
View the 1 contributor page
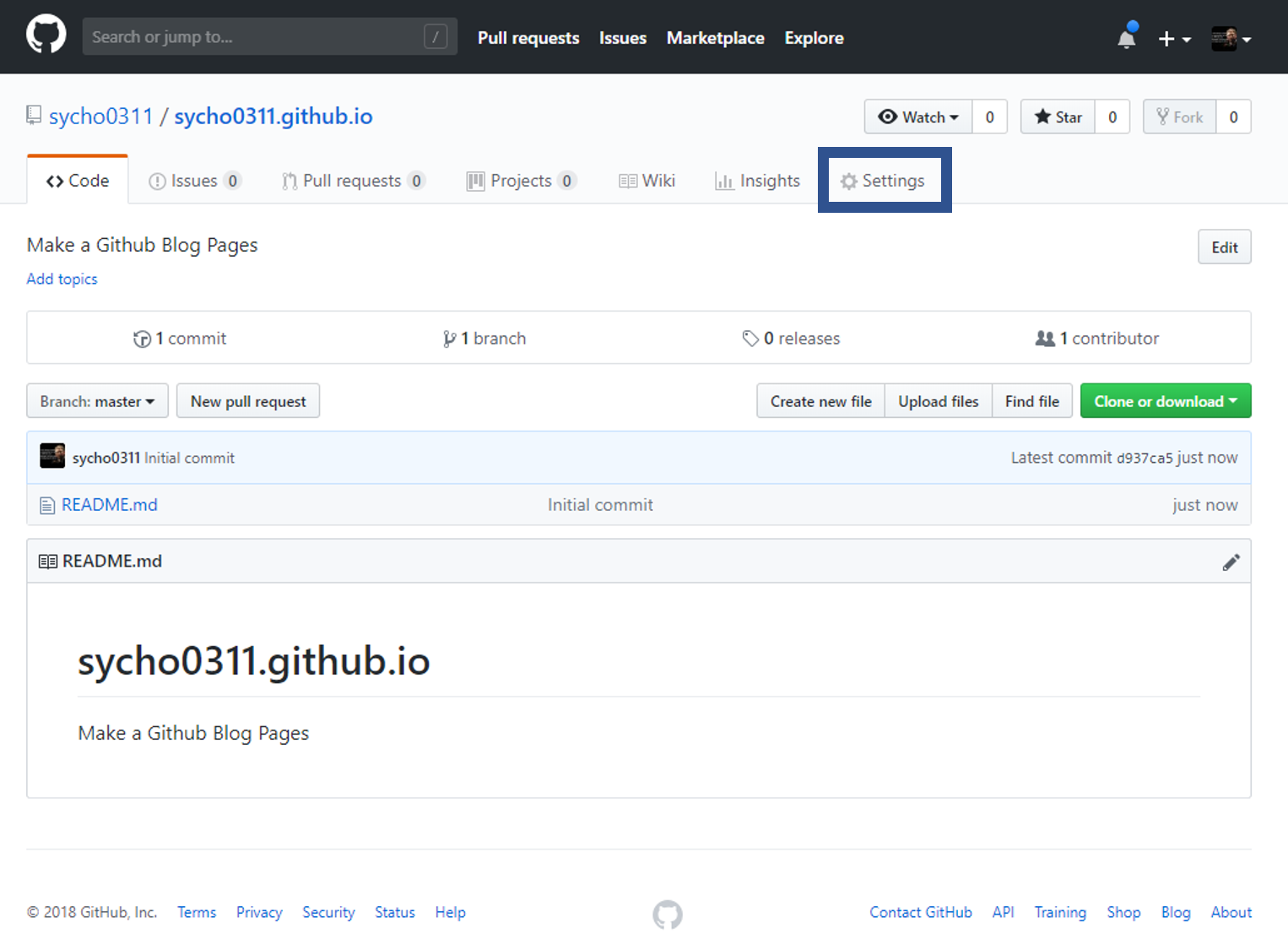1097,339
